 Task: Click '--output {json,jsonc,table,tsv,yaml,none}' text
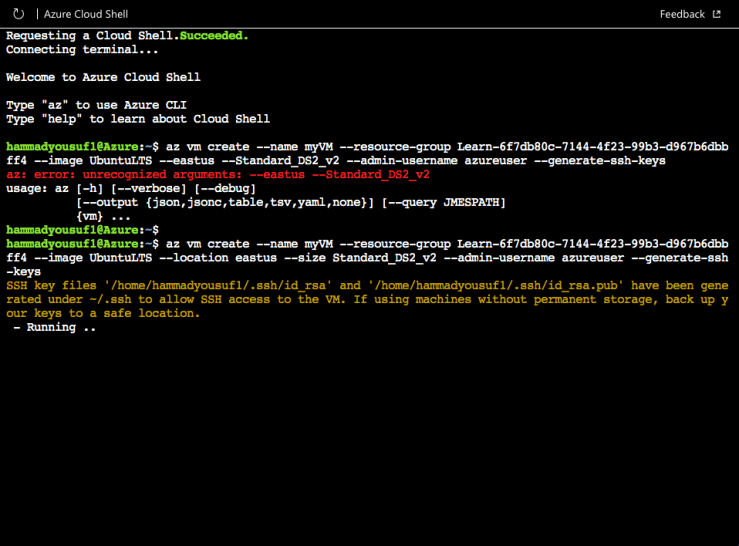pyautogui.click(x=225, y=202)
